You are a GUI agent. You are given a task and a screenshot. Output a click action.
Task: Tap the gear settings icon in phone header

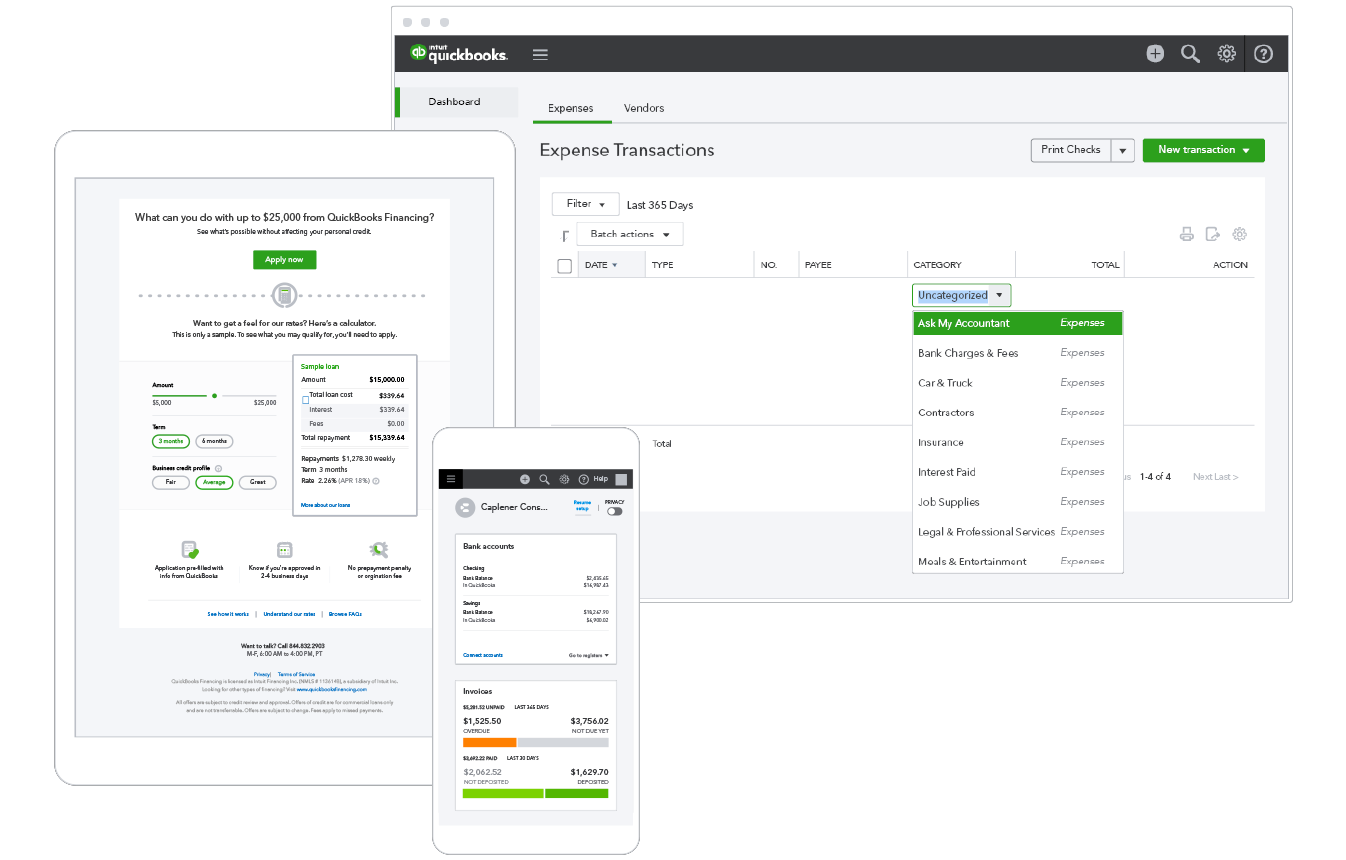pyautogui.click(x=564, y=479)
